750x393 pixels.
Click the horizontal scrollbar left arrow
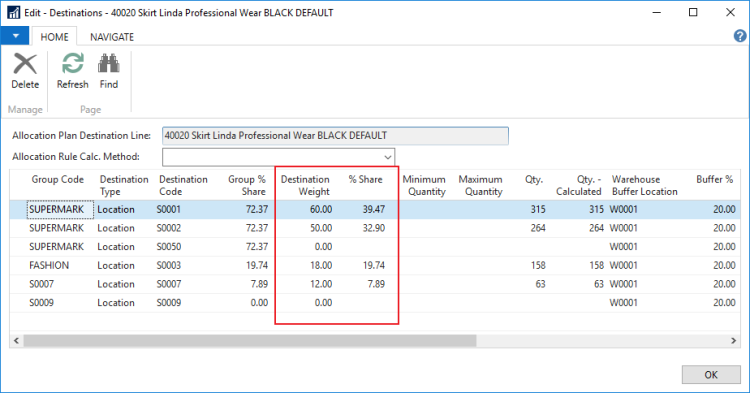pyautogui.click(x=16, y=340)
